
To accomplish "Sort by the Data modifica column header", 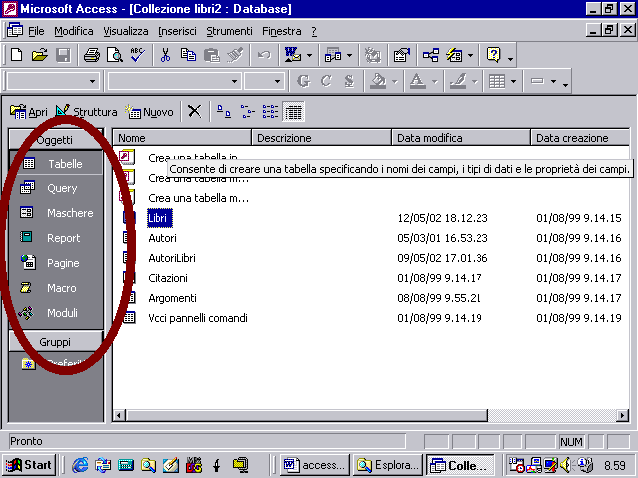I will click(x=461, y=138).
